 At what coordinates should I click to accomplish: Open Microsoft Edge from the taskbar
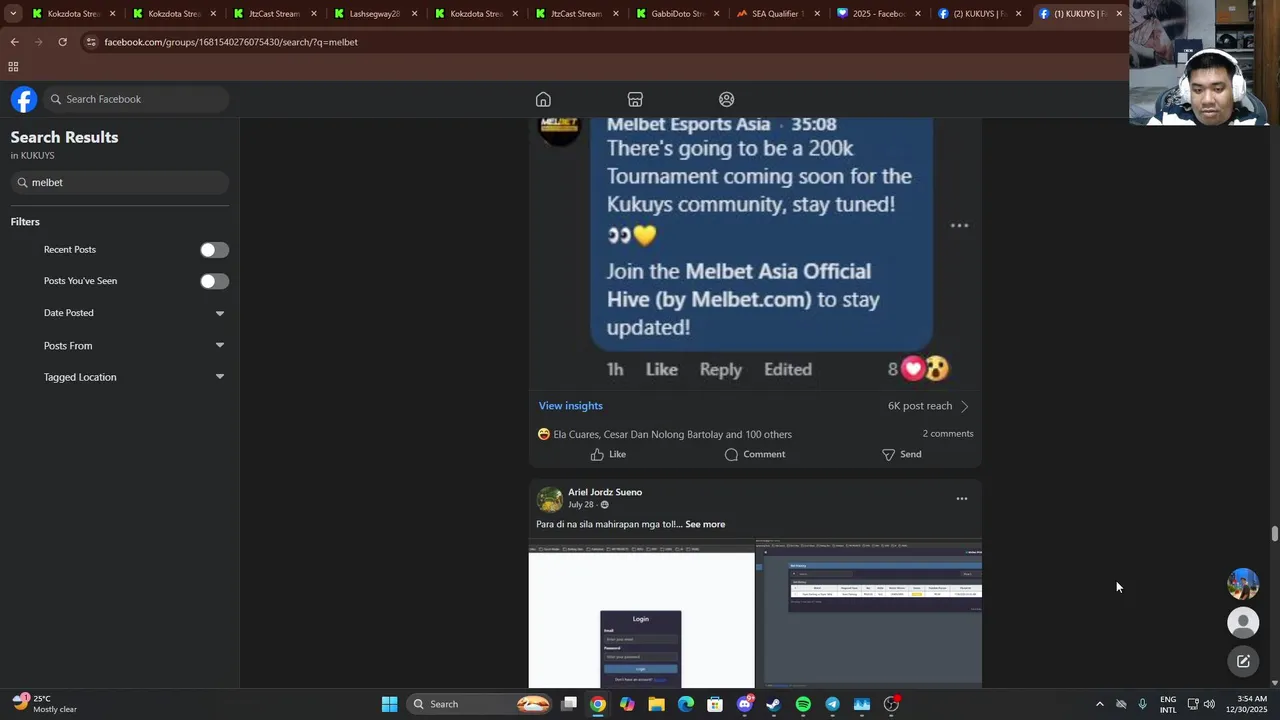click(x=686, y=704)
